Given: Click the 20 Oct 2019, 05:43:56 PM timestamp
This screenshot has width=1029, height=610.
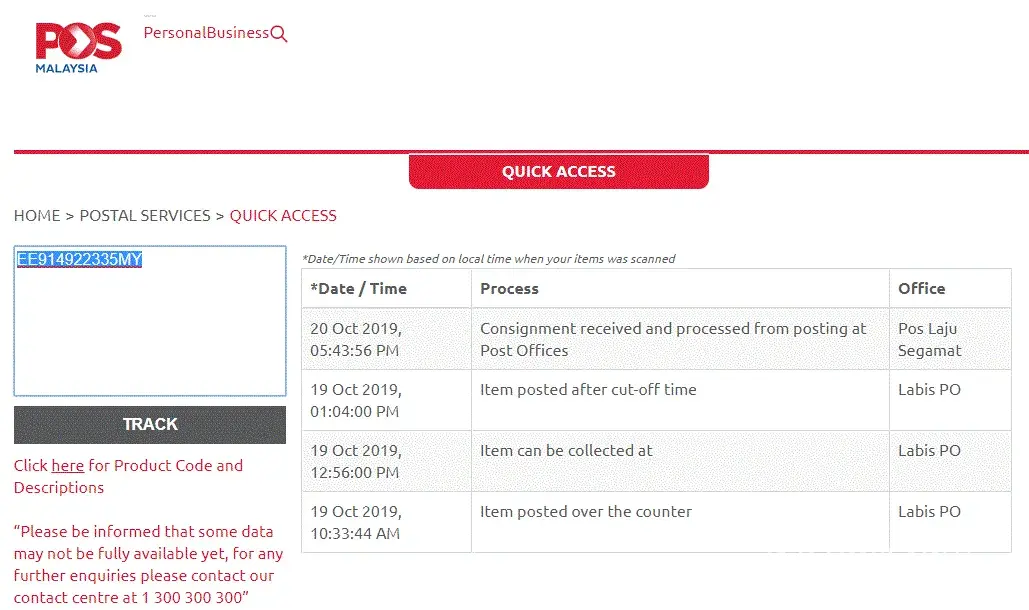Looking at the screenshot, I should click(x=356, y=339).
